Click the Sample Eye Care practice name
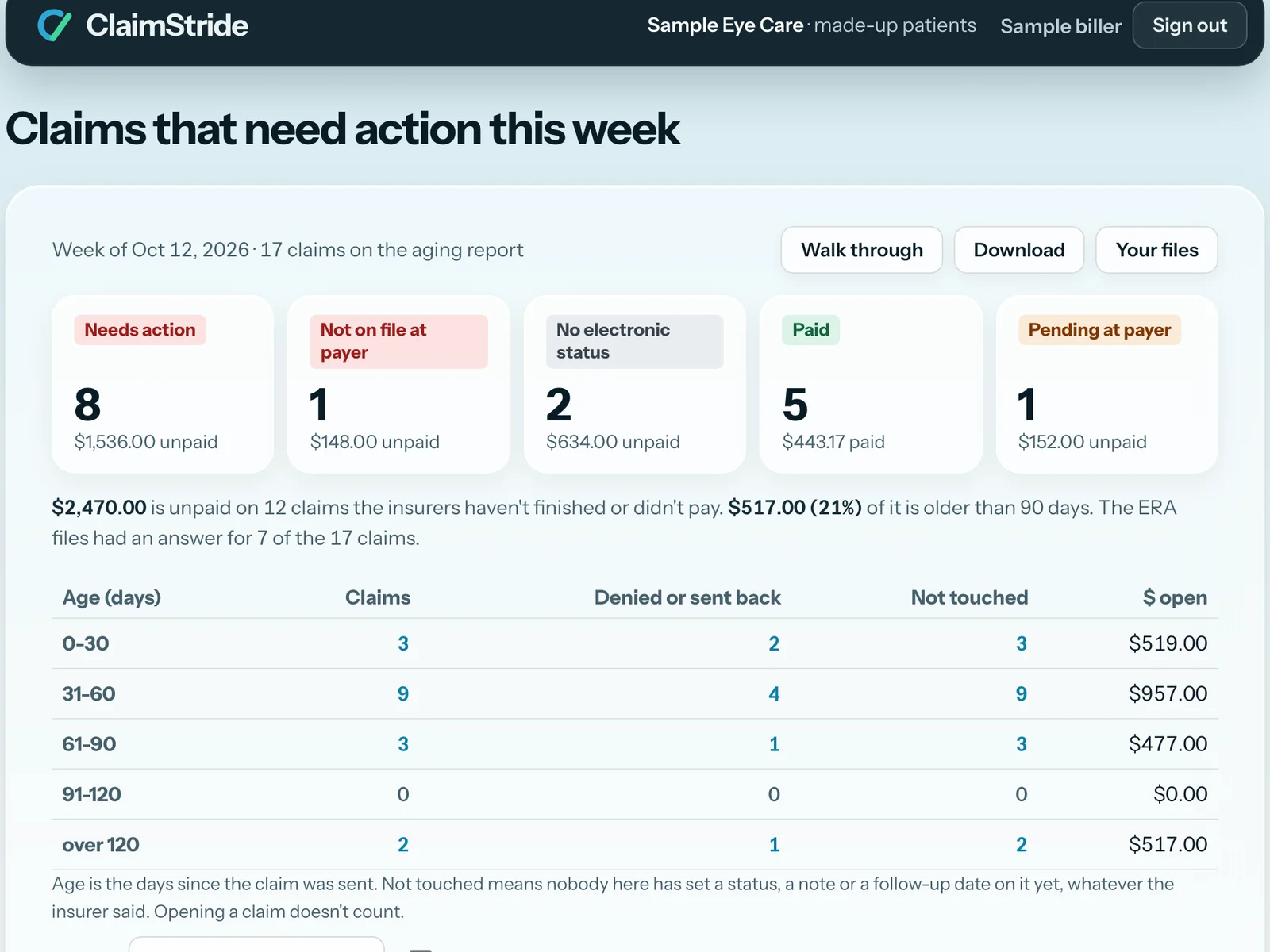Screen dimensions: 1270x952 tap(725, 25)
